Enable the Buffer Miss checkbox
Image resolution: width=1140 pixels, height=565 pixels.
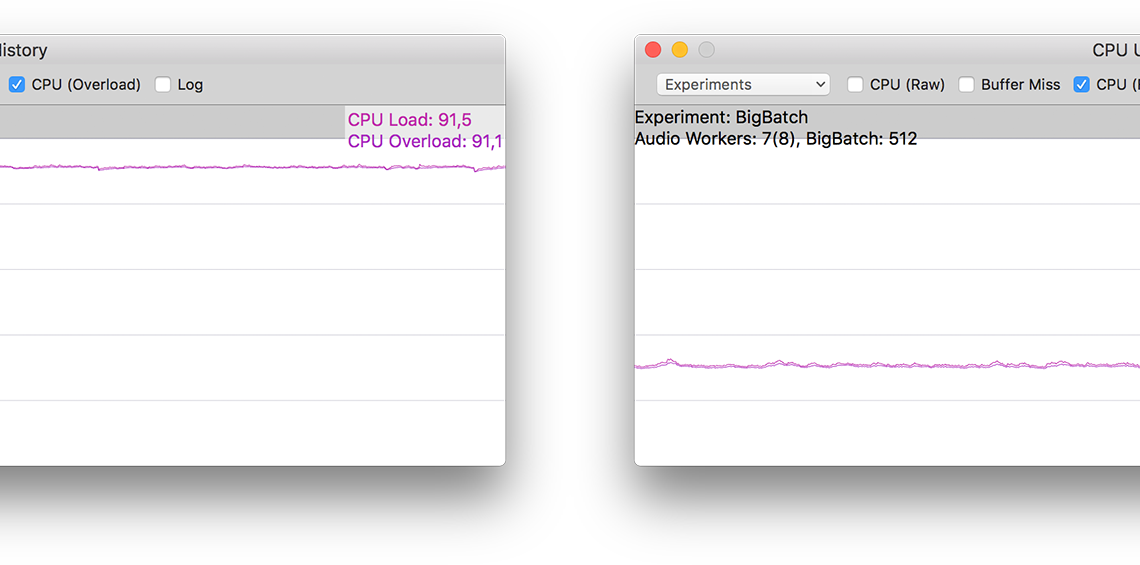pyautogui.click(x=966, y=85)
